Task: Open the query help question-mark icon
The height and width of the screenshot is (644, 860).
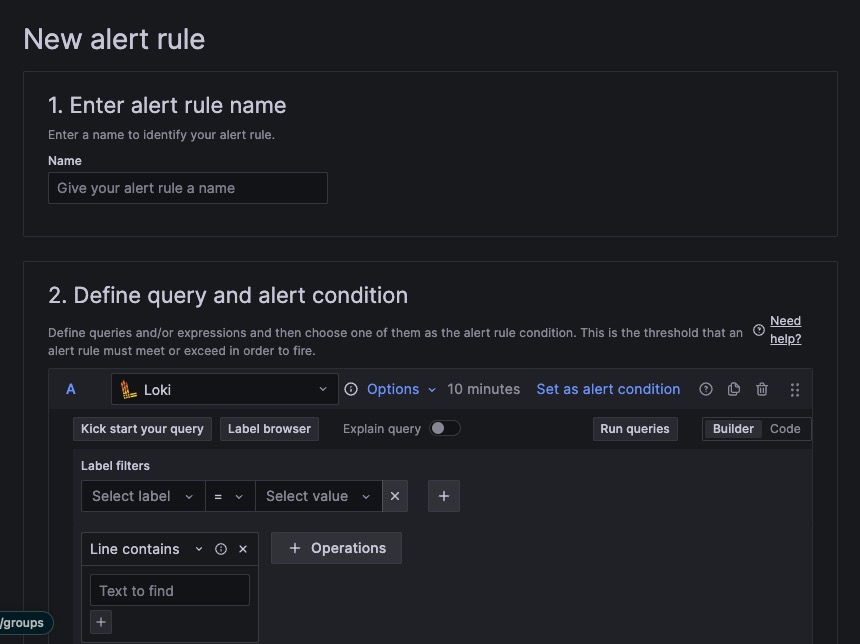Action: point(706,389)
